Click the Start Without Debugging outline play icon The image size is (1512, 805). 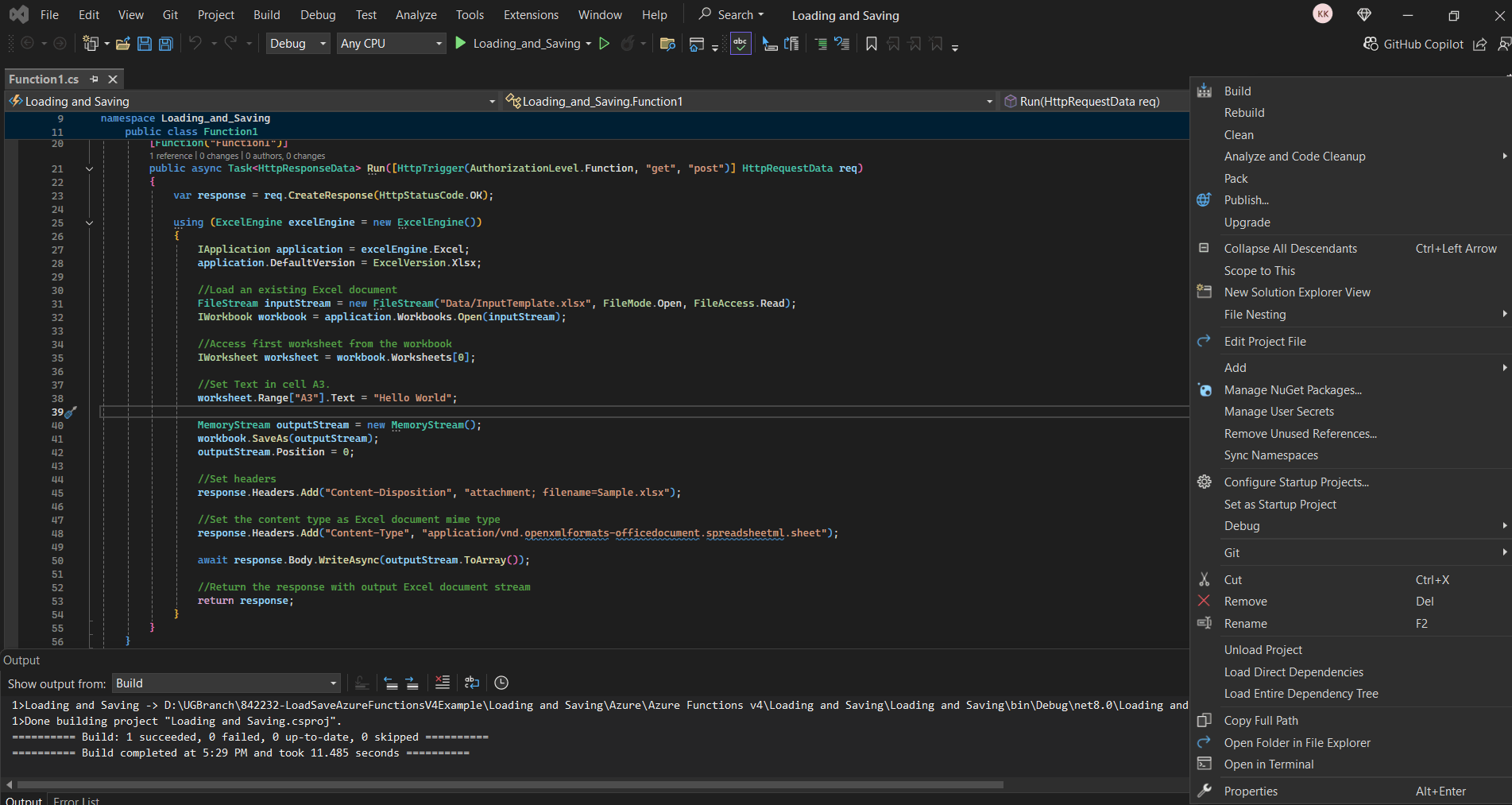[605, 44]
